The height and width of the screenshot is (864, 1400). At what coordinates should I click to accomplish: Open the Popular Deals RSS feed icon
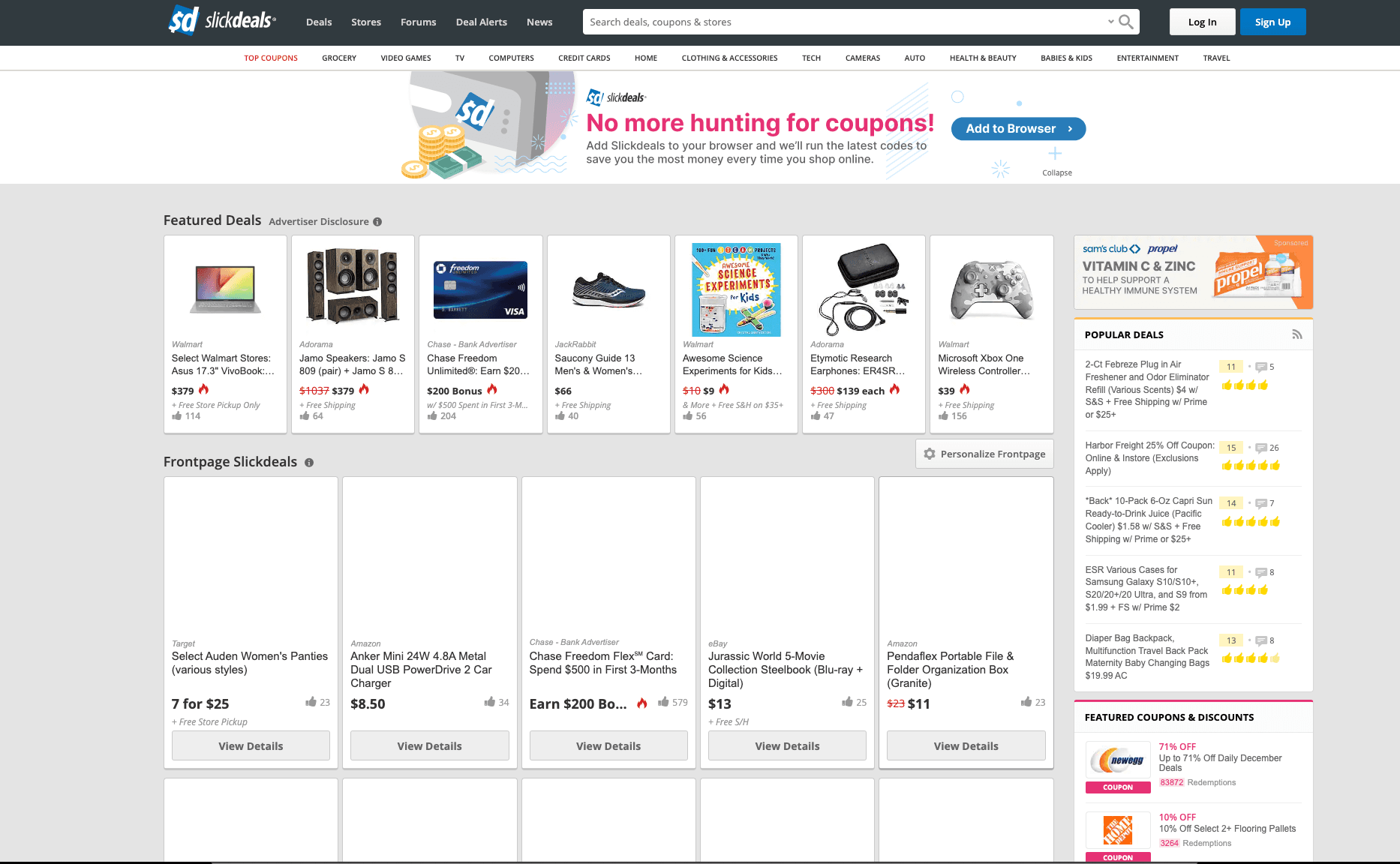coord(1297,334)
